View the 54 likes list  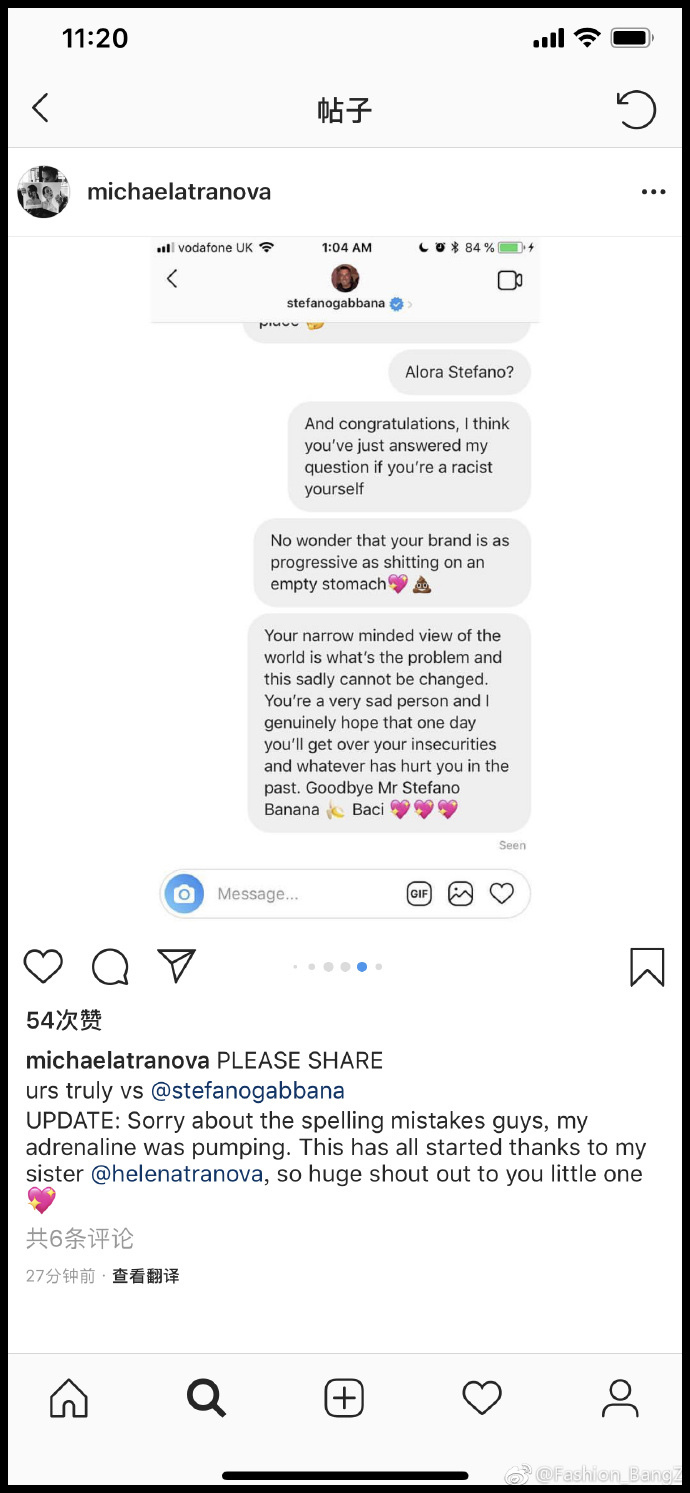pos(64,1020)
